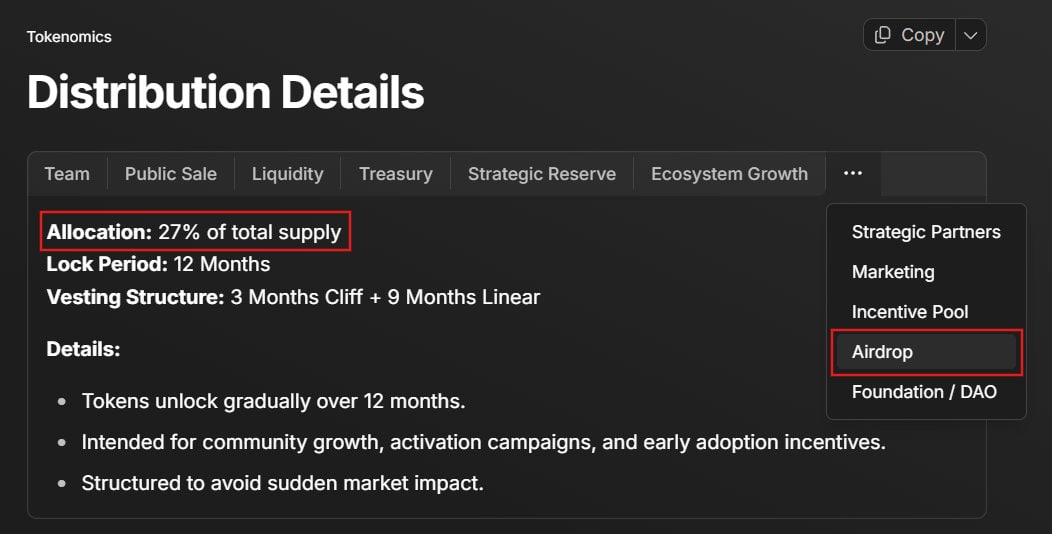
Task: Open the three-dots overflow tab menu
Action: [853, 173]
